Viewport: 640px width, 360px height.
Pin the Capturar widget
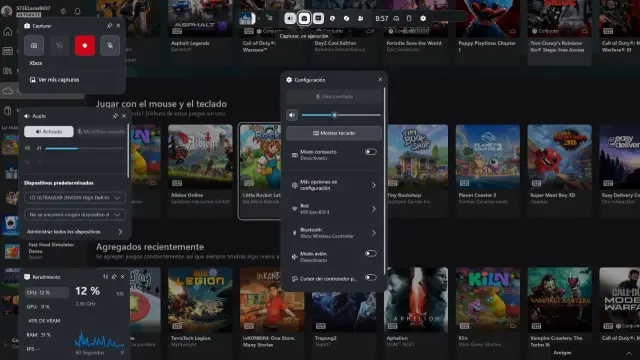point(109,26)
